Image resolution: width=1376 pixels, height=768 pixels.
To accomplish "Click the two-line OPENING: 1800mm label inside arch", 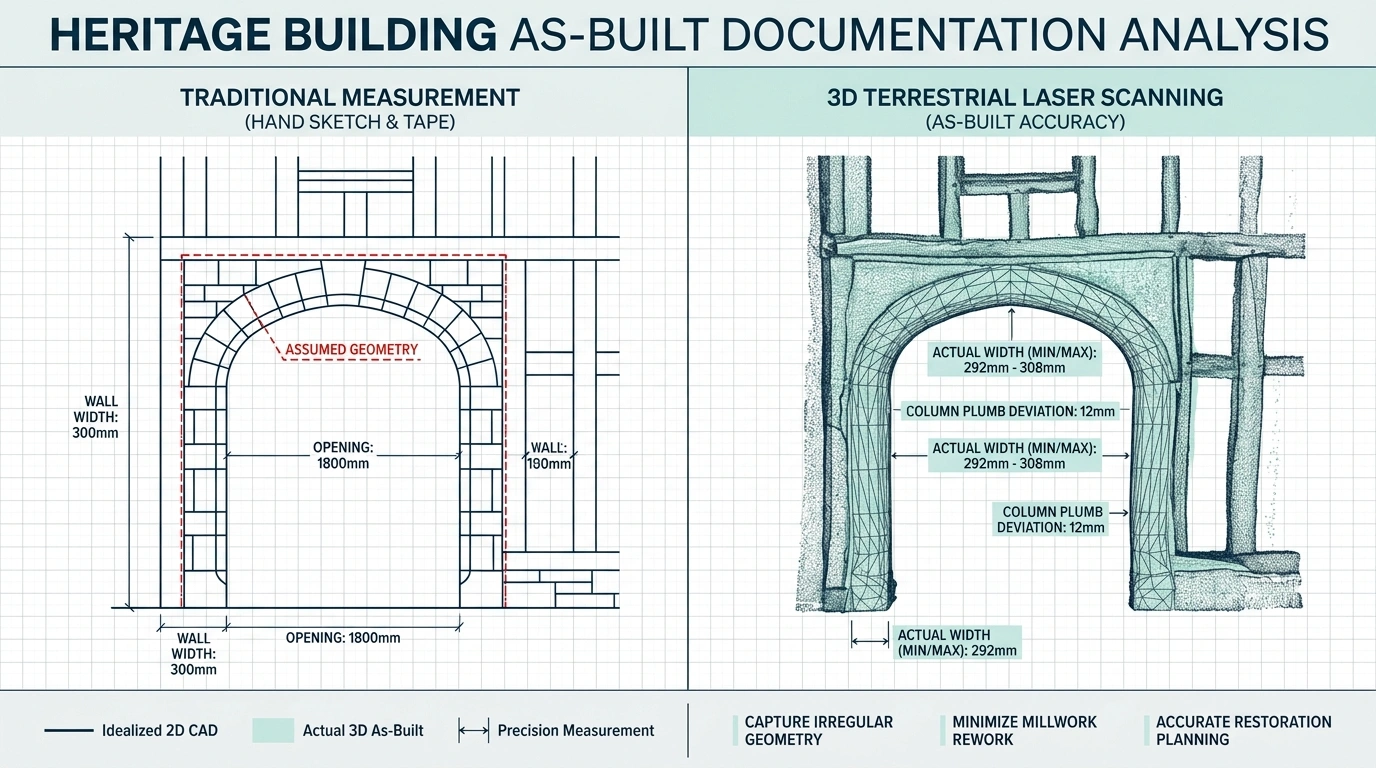I will (x=343, y=456).
